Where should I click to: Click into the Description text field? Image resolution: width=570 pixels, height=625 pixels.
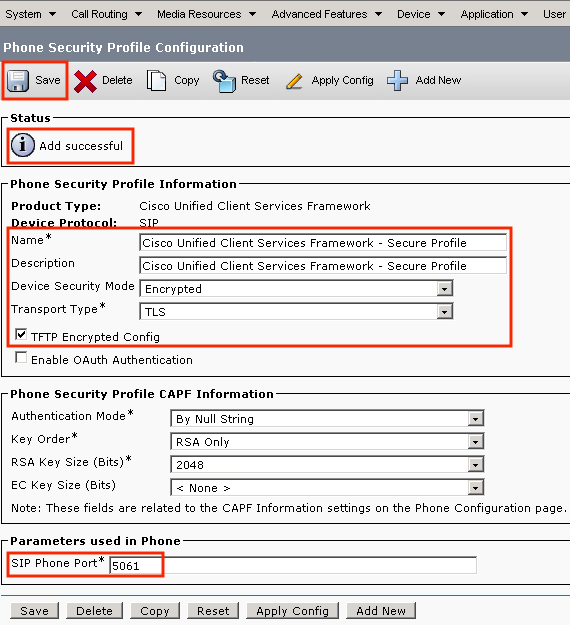point(323,265)
